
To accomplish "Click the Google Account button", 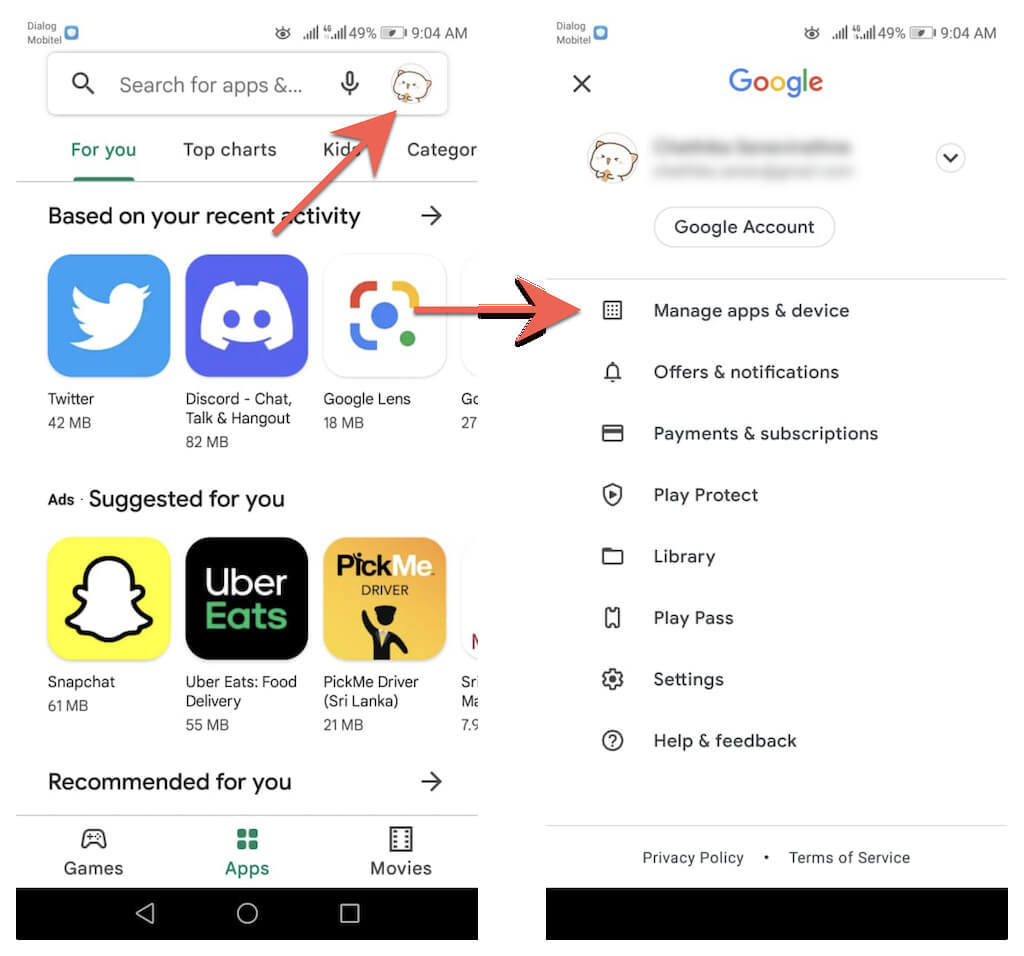I will [x=744, y=227].
